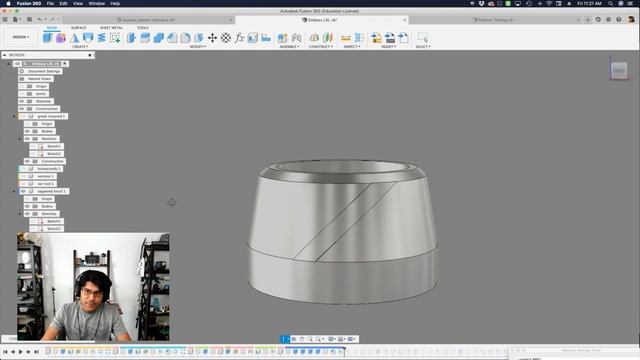
Task: Toggle visibility of honeycomb:1 component
Action: tap(23, 169)
